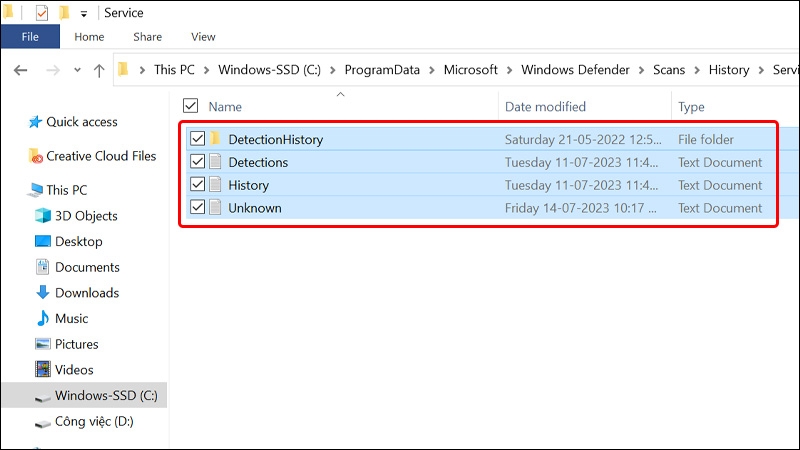Navigate to Windows Defender in breadcrumb

[x=575, y=70]
